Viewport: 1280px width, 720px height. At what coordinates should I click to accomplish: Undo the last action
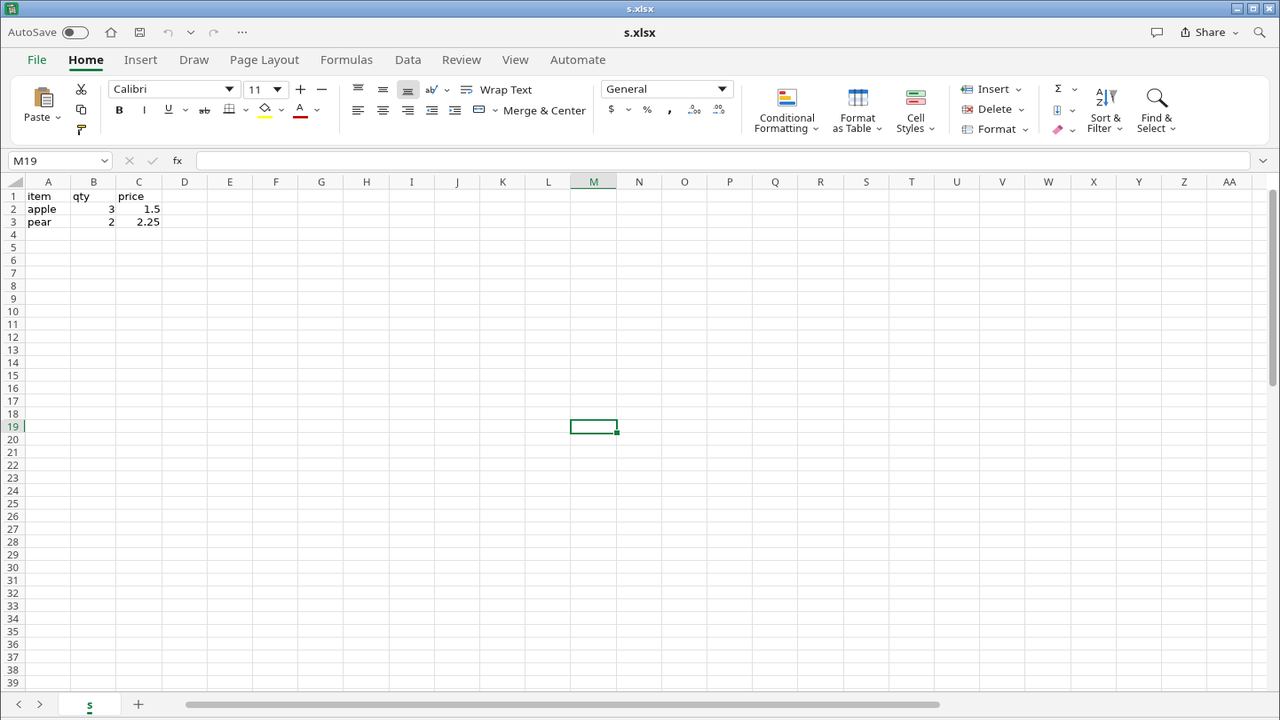coord(168,33)
